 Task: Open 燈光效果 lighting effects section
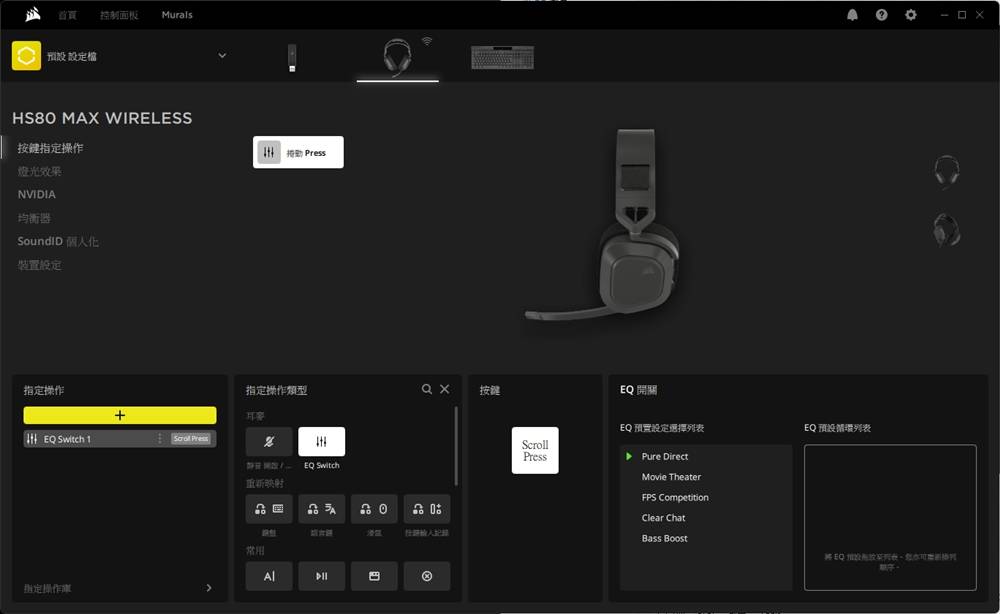coord(40,171)
